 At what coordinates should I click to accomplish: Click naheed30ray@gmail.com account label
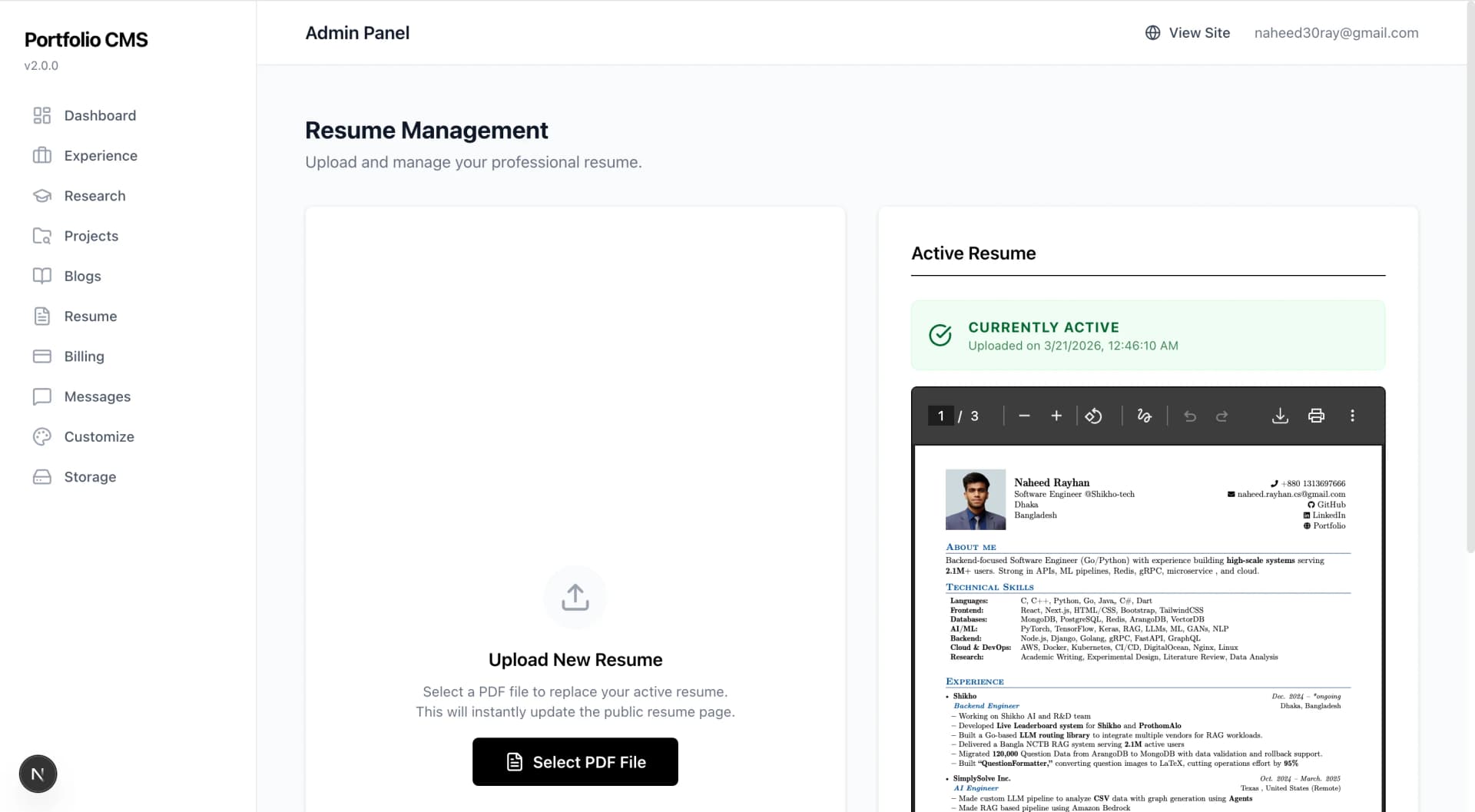[1337, 32]
